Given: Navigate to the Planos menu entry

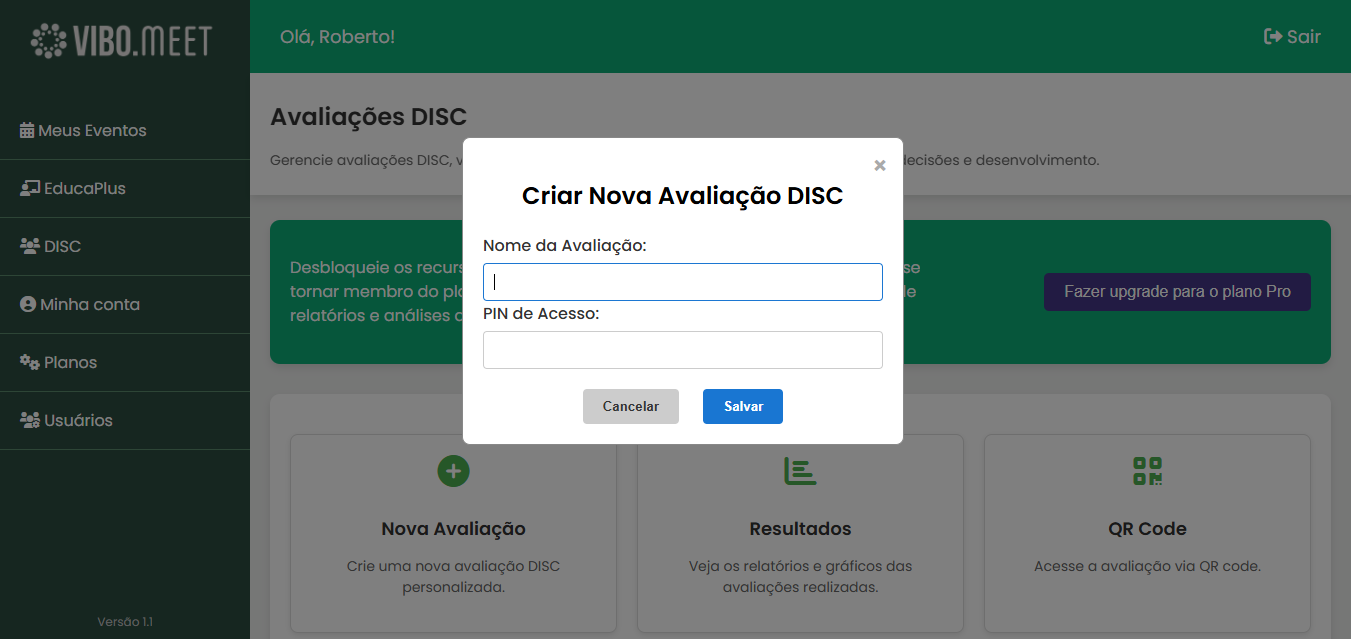Looking at the screenshot, I should (70, 361).
